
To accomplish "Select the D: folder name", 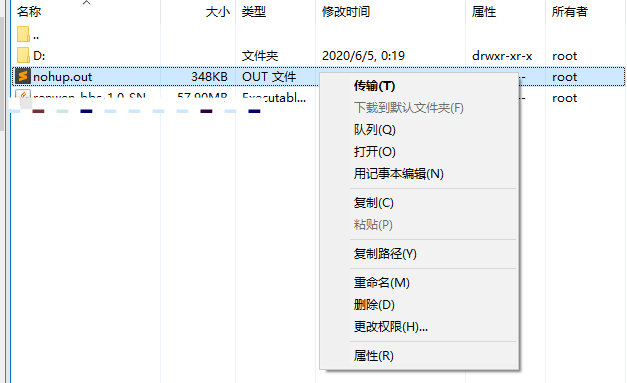I will 39,56.
